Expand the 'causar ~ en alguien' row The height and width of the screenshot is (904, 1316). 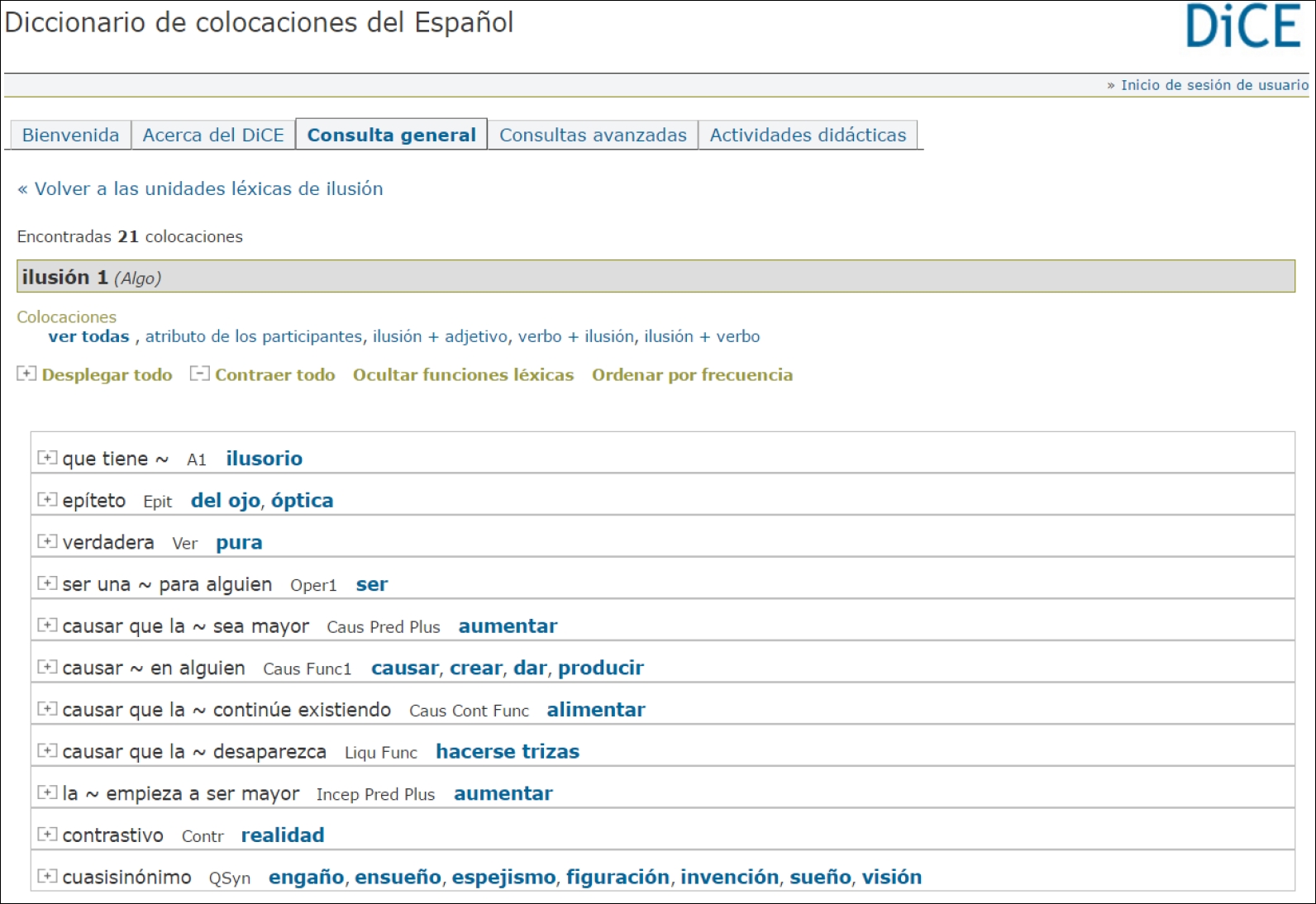47,667
